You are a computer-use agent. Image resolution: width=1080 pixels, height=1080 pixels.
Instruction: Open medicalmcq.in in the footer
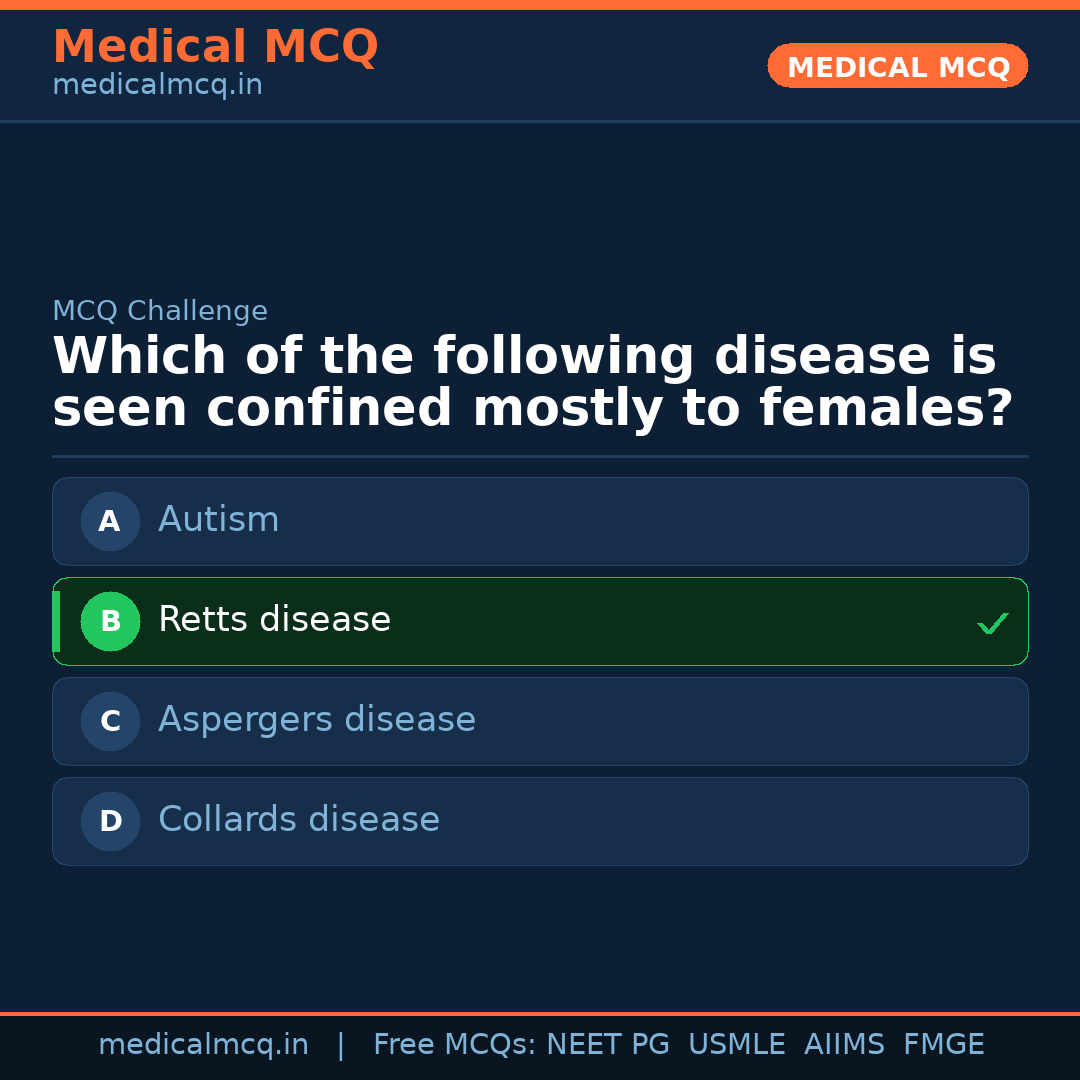(x=204, y=1043)
